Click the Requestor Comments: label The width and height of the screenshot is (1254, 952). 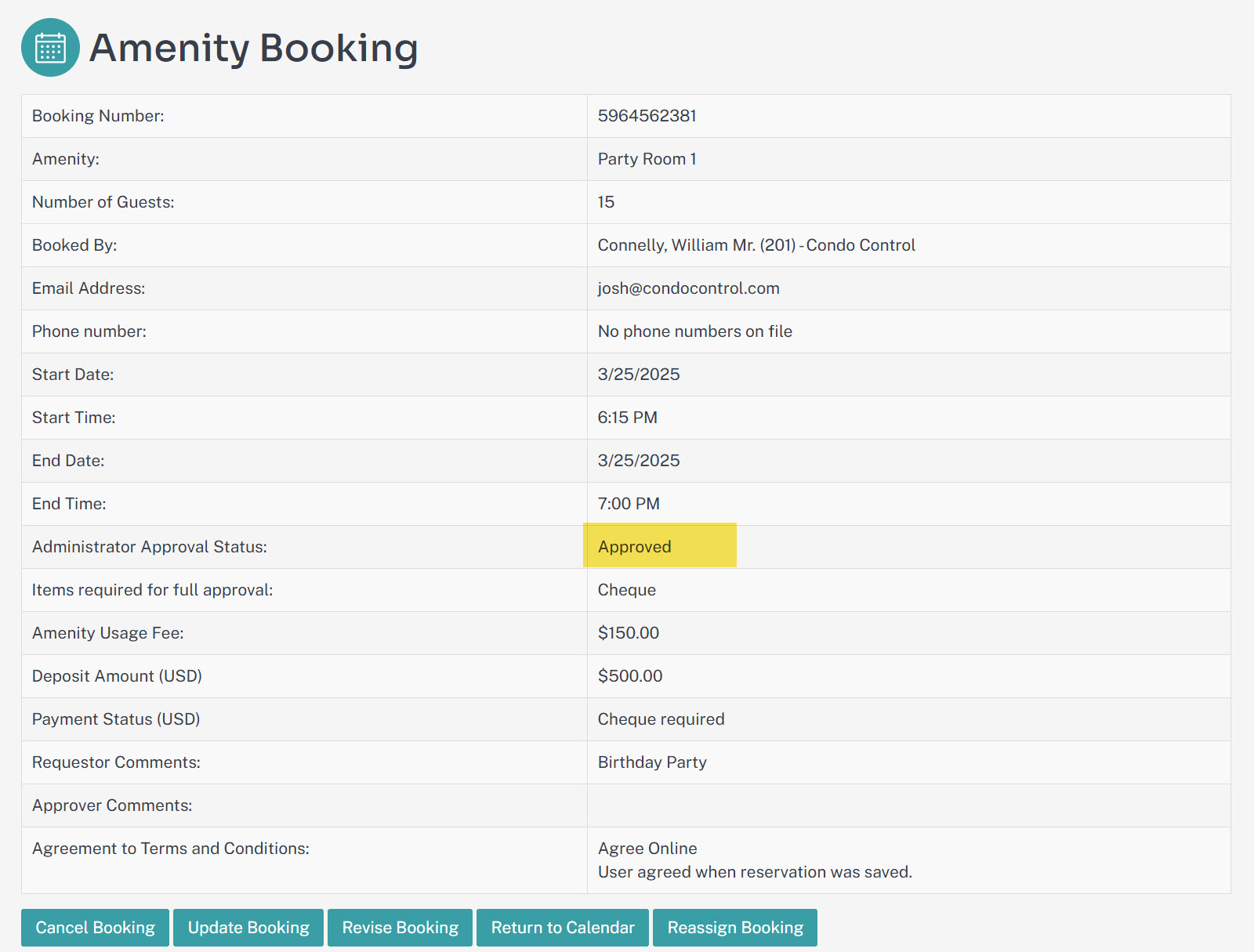point(116,762)
